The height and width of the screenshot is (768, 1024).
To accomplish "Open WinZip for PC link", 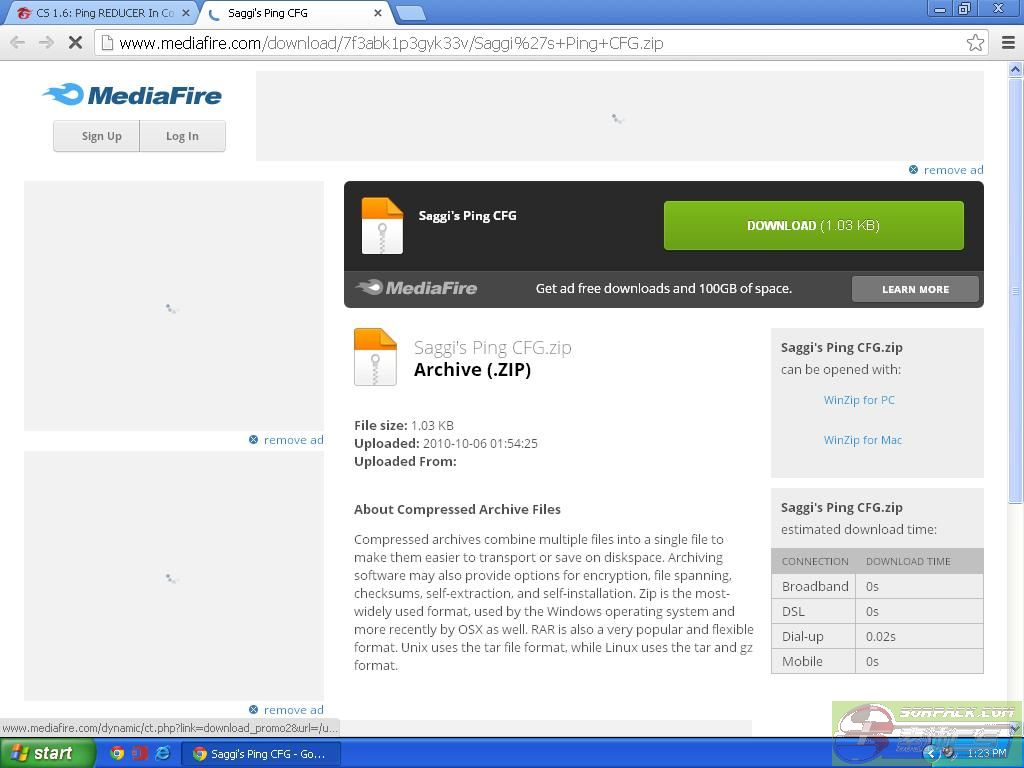I will click(x=859, y=400).
